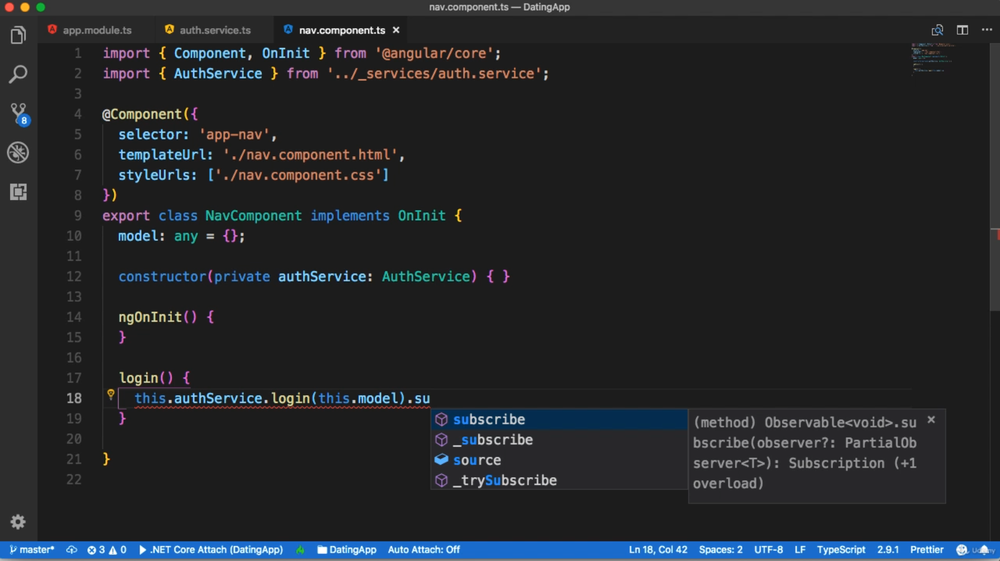Choose the subscribe suggestion
The image size is (1000, 561).
click(559, 419)
